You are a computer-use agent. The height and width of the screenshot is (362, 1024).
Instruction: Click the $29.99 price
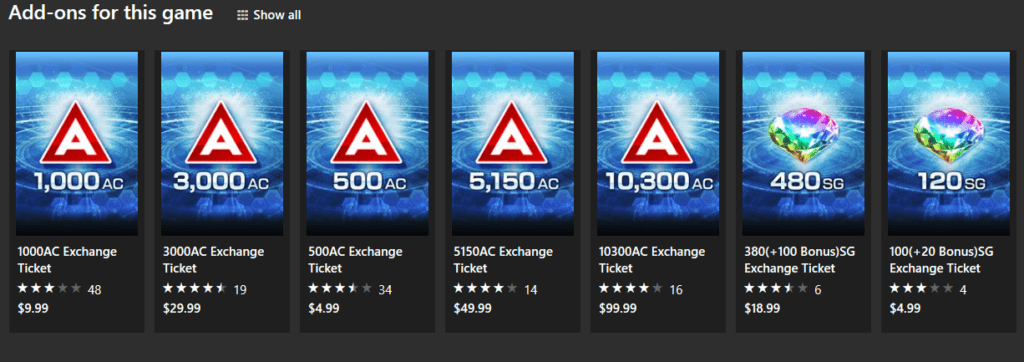[182, 308]
